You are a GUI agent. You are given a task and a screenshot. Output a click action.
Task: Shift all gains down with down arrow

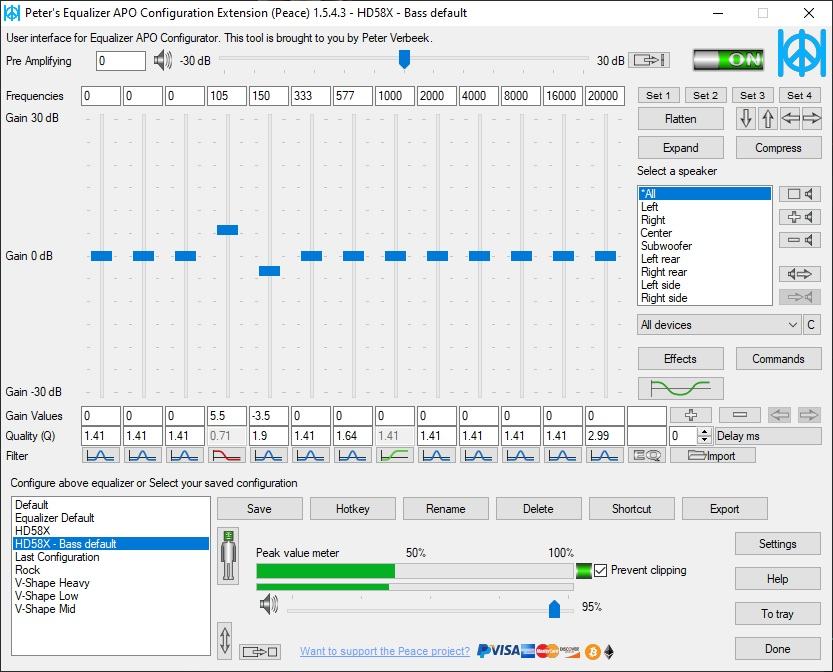click(x=745, y=118)
